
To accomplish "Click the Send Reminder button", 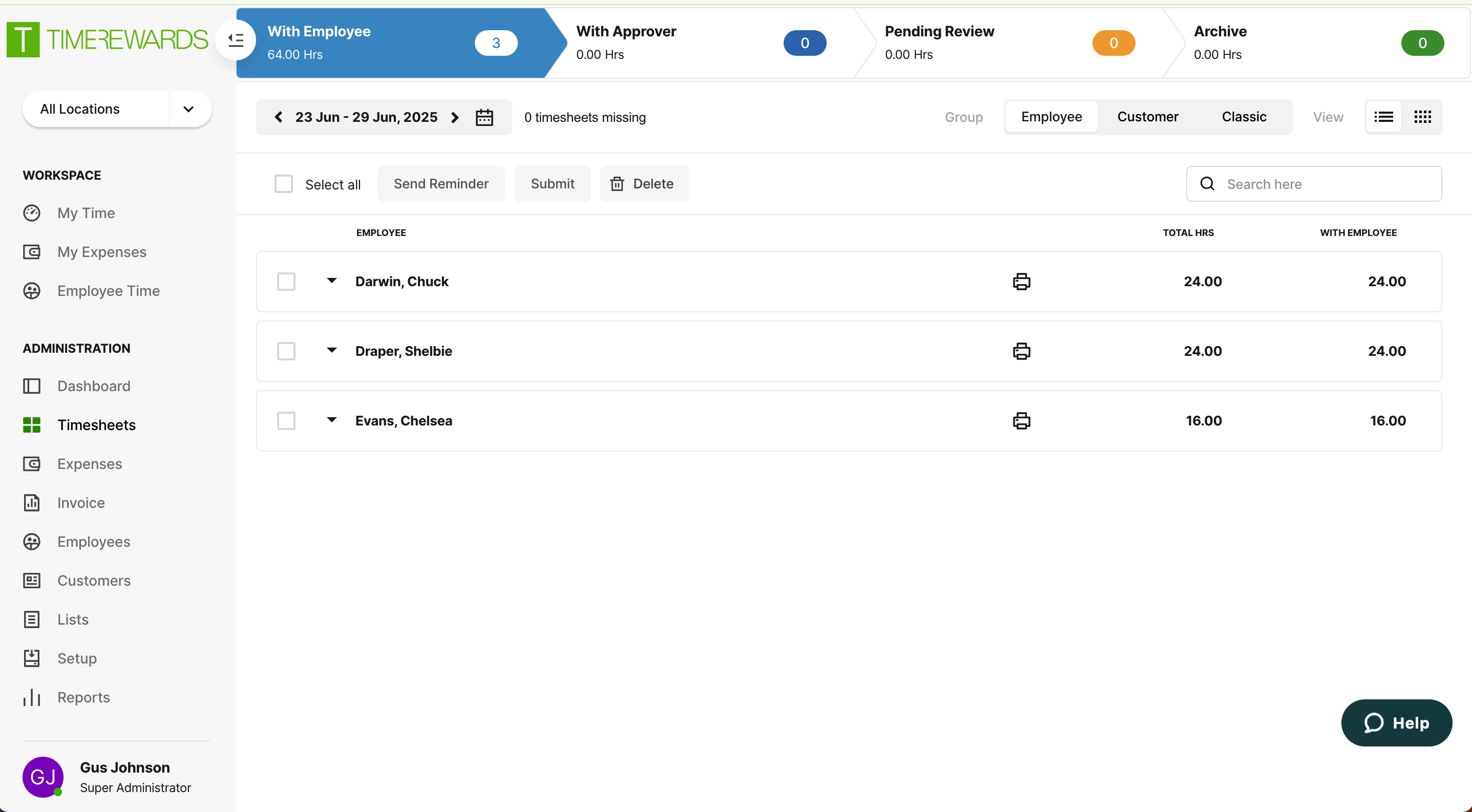I will tap(440, 184).
